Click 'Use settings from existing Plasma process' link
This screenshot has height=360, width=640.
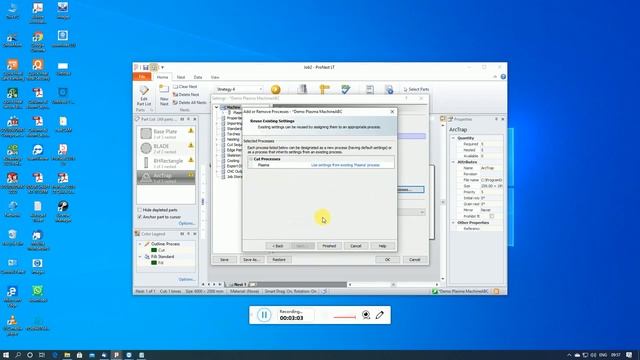pyautogui.click(x=345, y=165)
